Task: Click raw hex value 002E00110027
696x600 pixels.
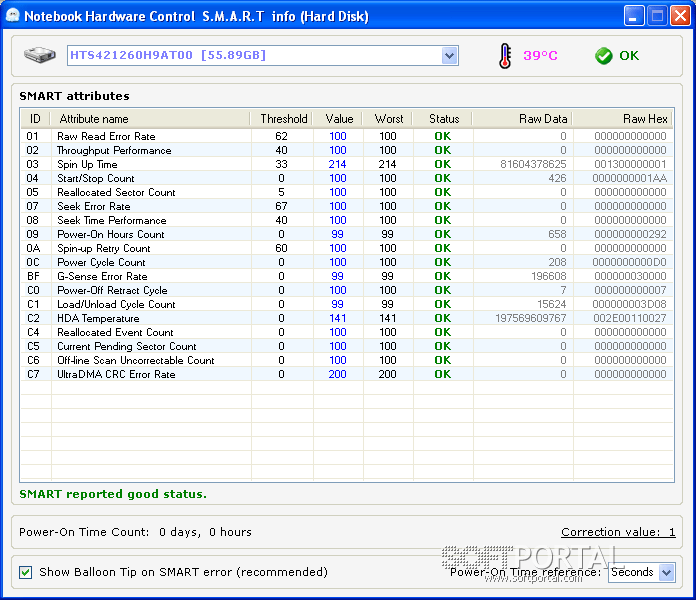Action: (629, 318)
